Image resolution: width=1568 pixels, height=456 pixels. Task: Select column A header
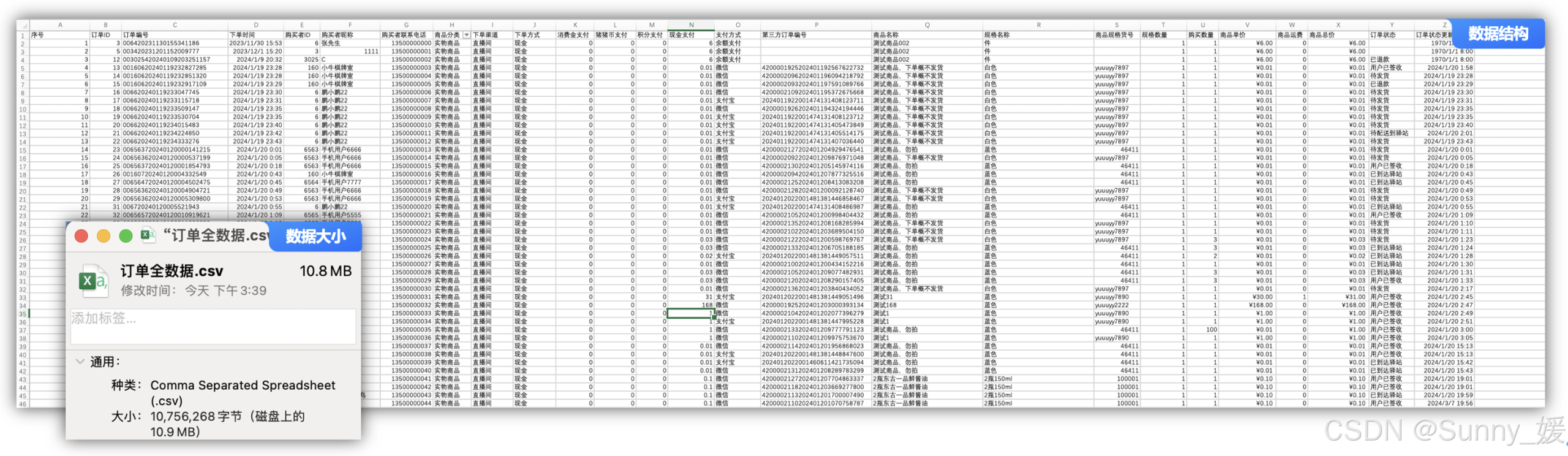[60, 25]
